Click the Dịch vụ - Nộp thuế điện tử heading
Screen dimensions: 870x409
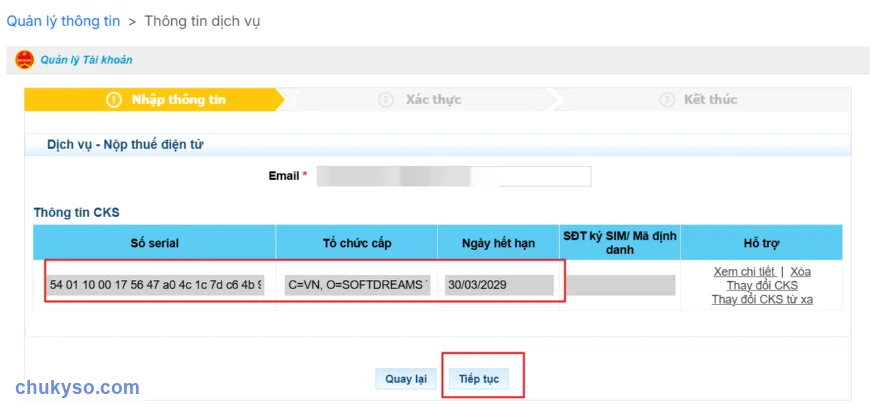click(125, 145)
